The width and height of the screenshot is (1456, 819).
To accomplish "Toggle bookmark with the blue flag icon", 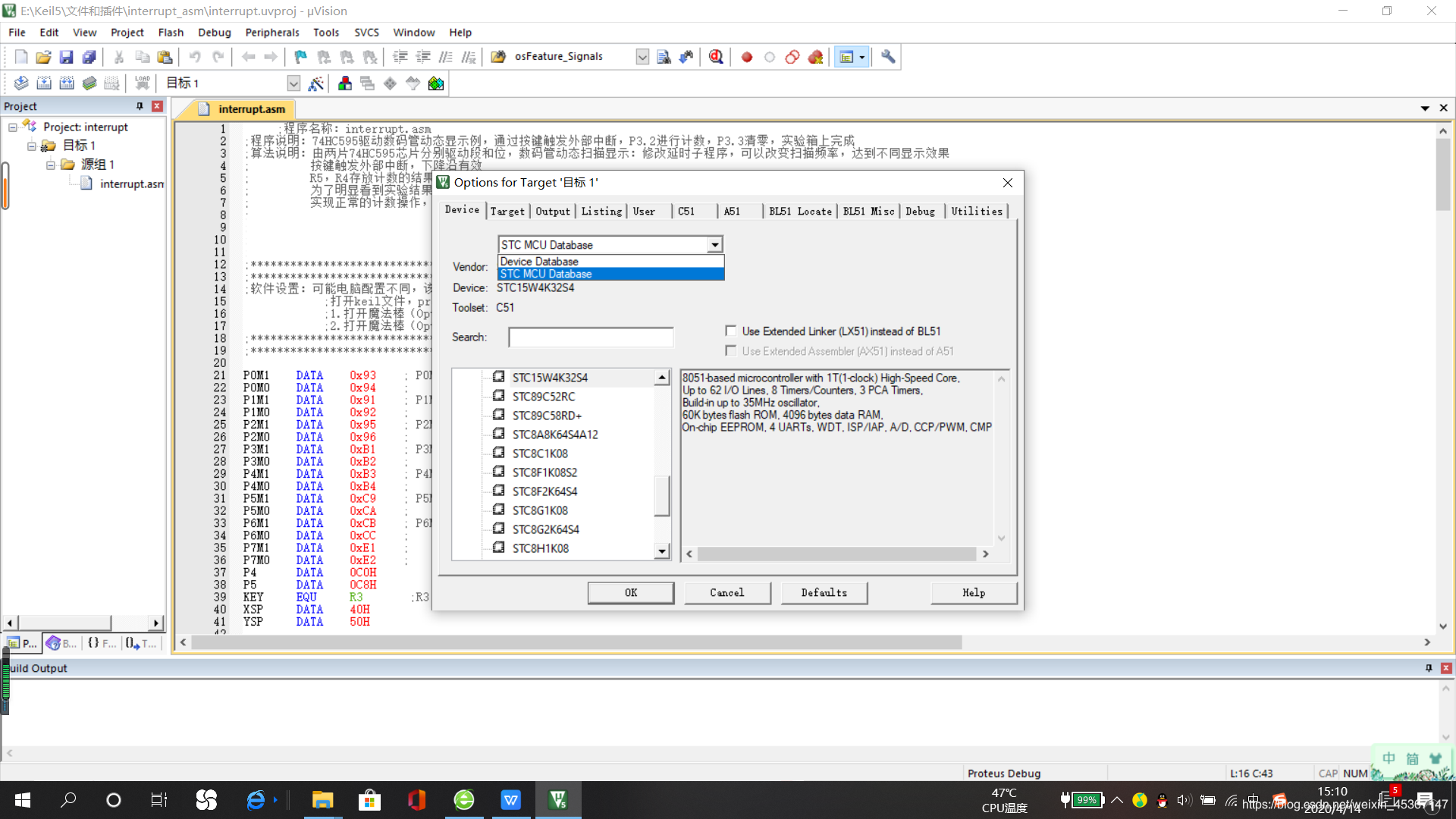I will coord(301,57).
